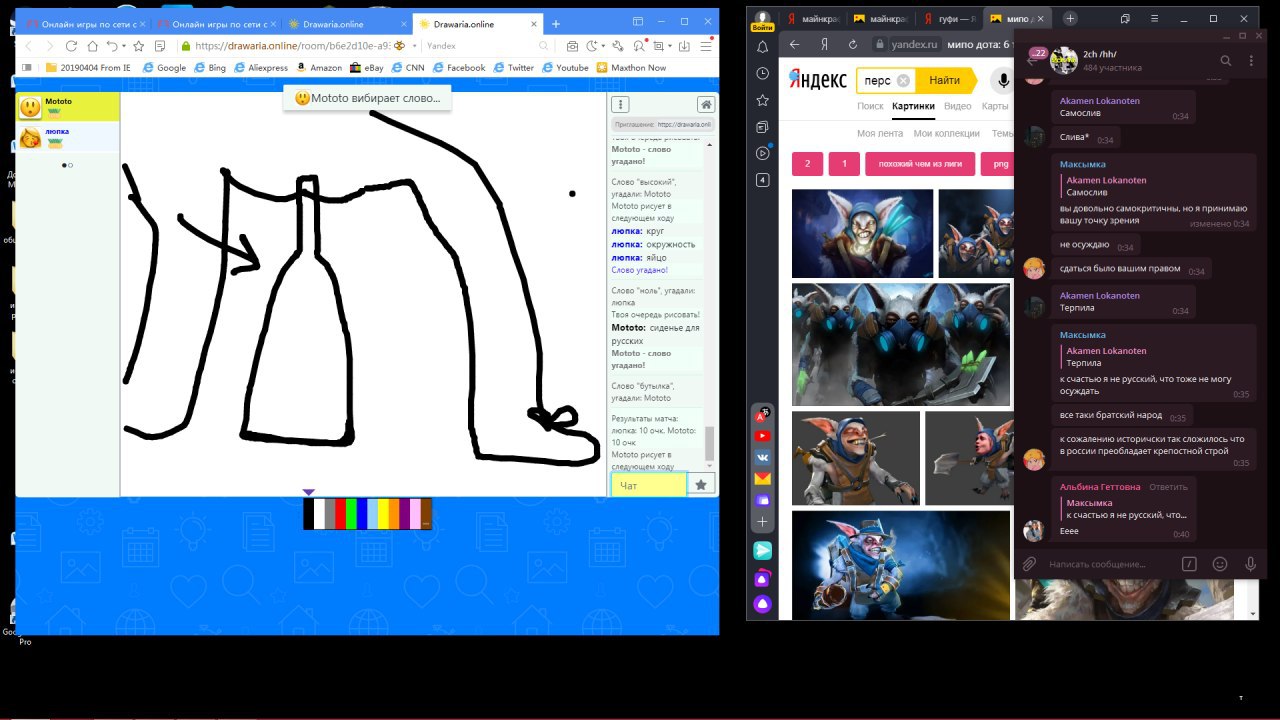Open Alice assistant icon in Yandex sidebar
The height and width of the screenshot is (720, 1280).
click(762, 604)
